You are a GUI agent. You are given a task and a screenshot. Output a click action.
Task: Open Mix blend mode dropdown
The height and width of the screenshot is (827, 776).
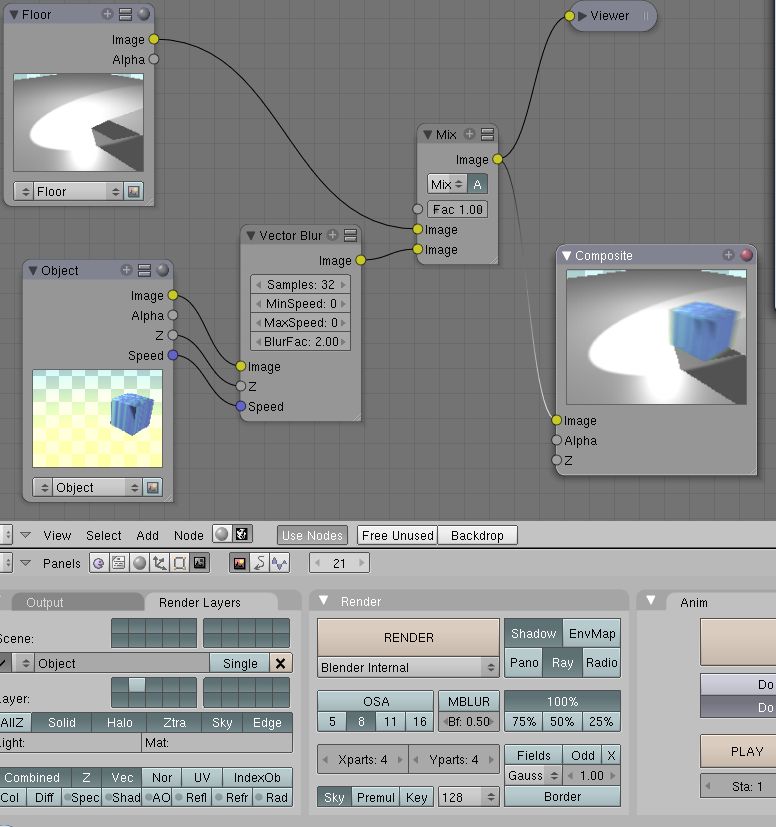point(447,185)
